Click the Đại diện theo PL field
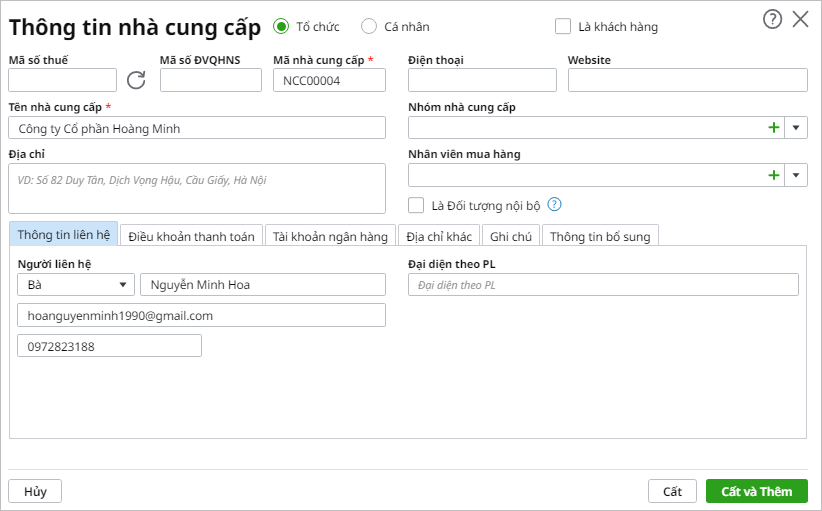This screenshot has height=511, width=822. click(x=603, y=285)
